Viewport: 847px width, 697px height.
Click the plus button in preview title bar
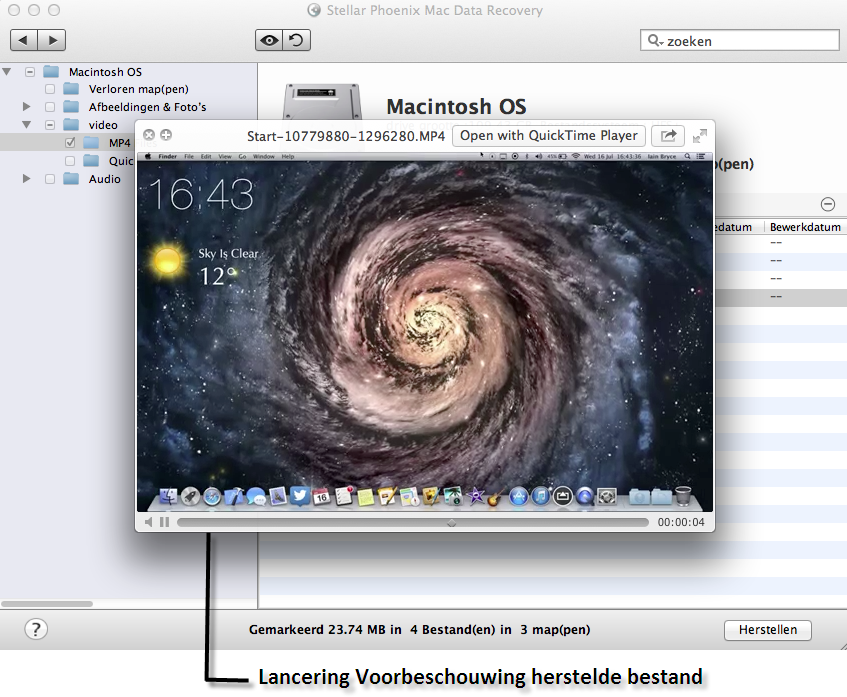166,135
